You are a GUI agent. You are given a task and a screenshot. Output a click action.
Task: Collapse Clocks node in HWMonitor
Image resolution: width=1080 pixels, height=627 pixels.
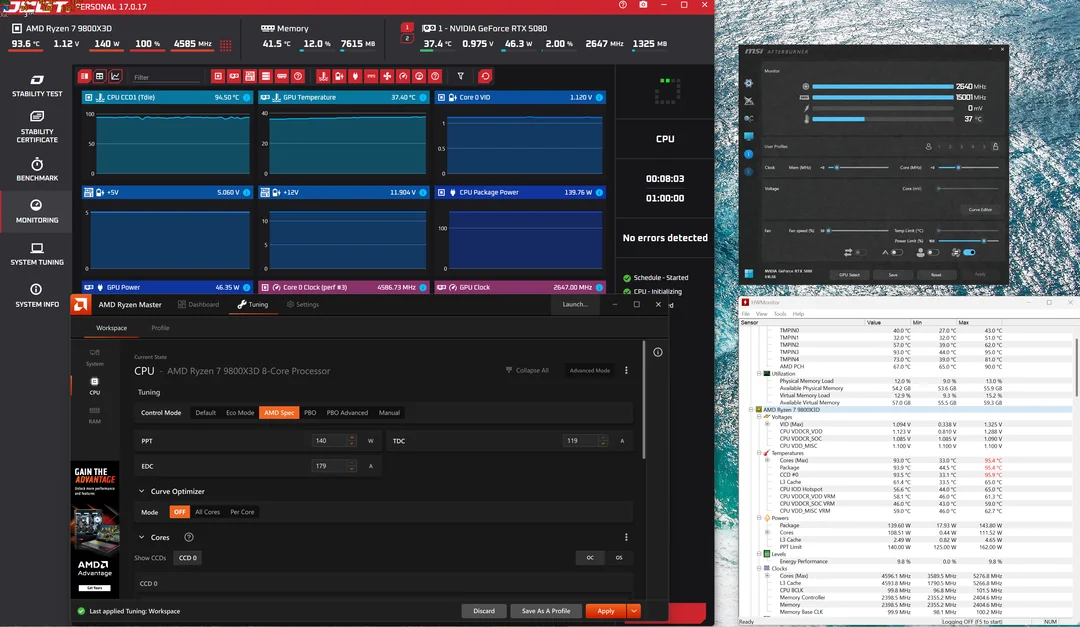tap(759, 568)
